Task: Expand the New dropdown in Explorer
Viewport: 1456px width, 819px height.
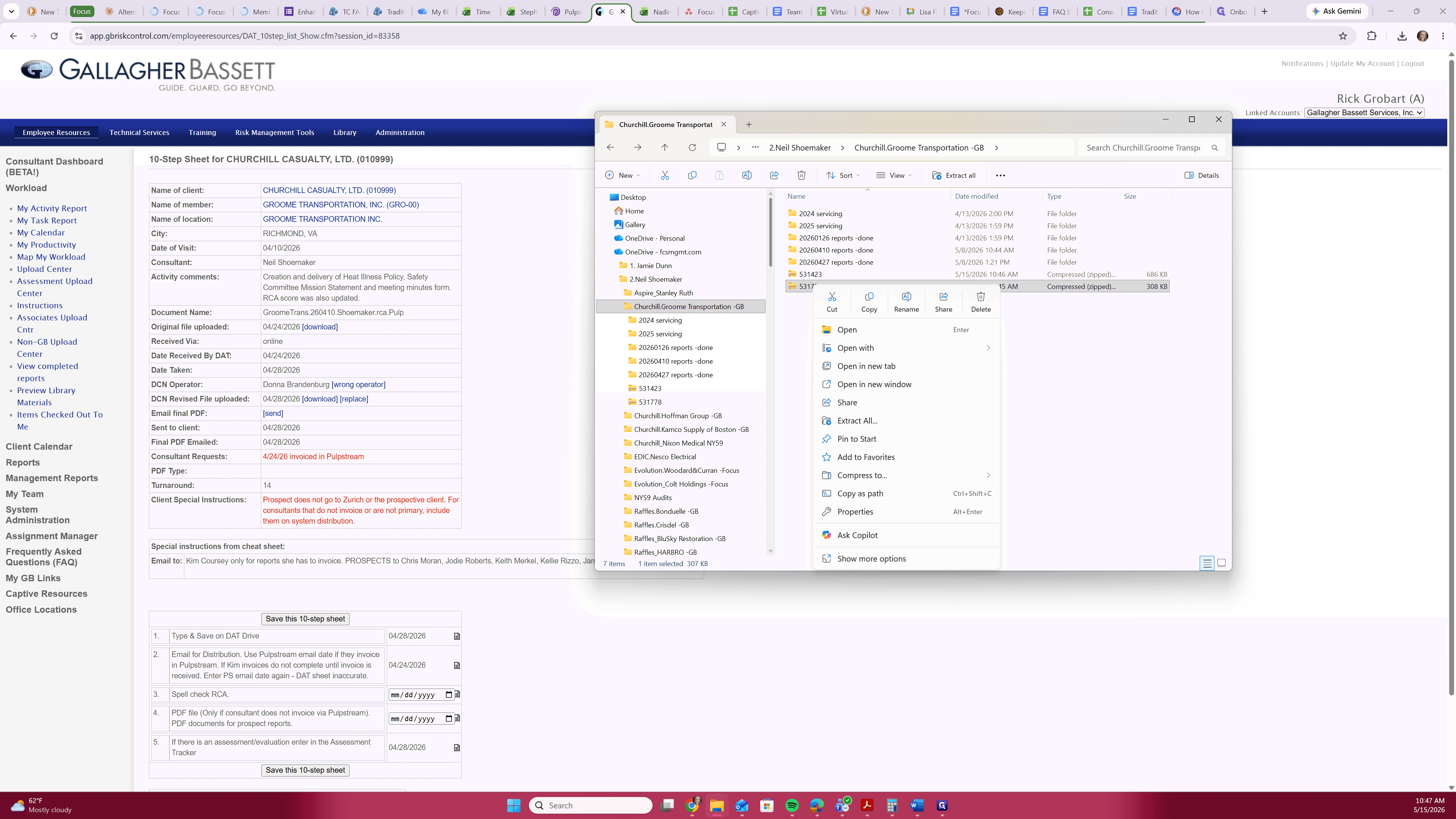Action: pyautogui.click(x=622, y=175)
